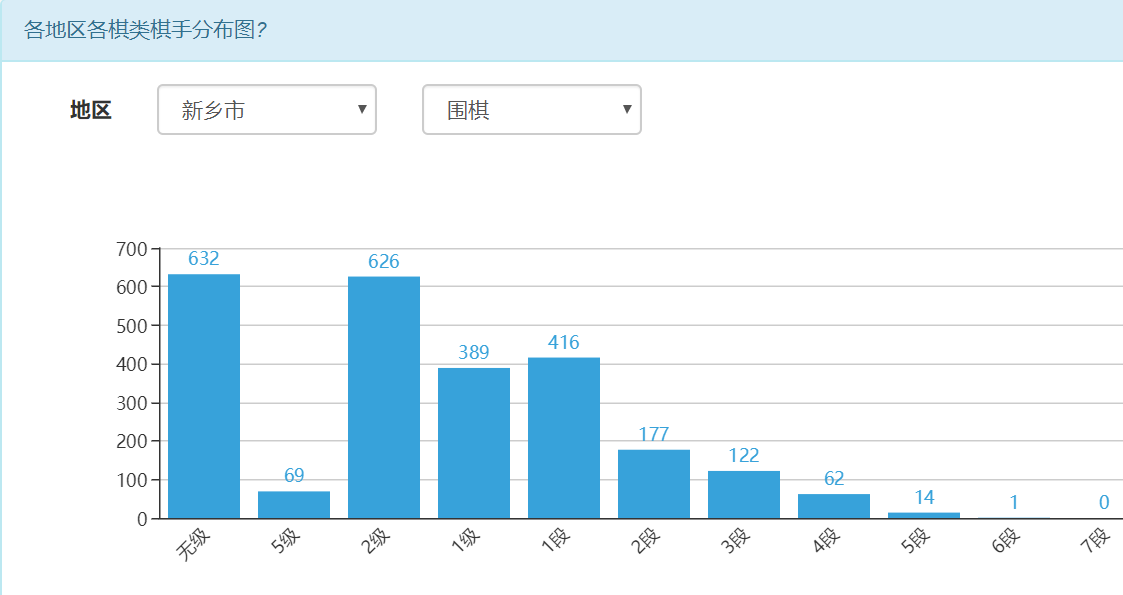Screen dimensions: 1123x595
Task: Select the 1段 bar showing 416
Action: [564, 438]
